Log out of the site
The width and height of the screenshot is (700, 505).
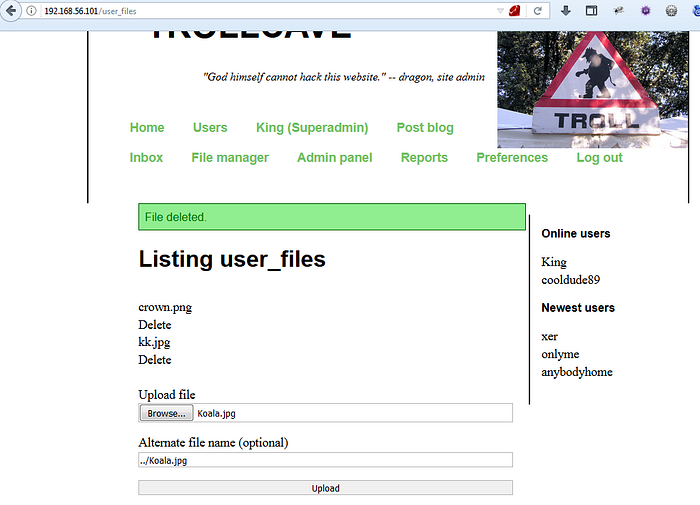click(599, 158)
